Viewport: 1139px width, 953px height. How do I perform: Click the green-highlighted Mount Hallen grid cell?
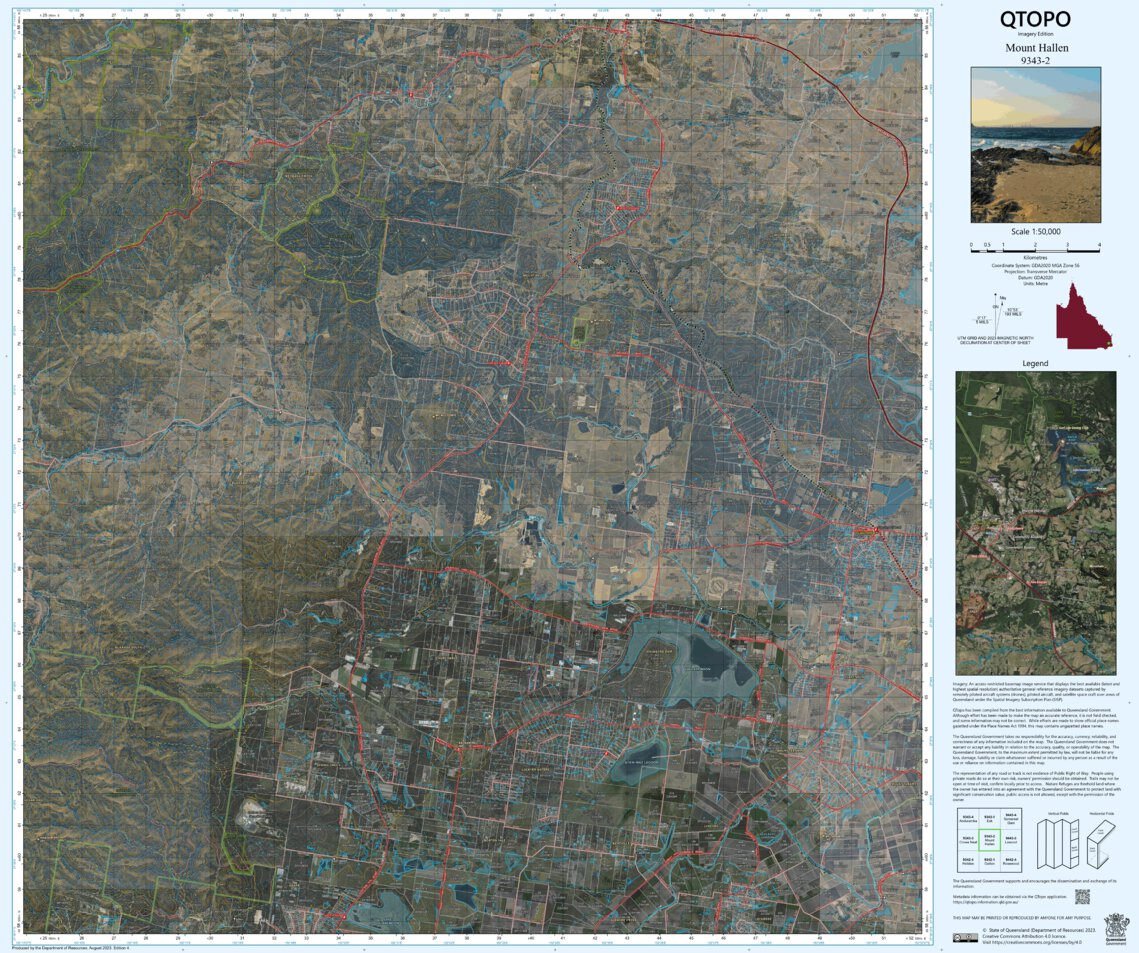tap(990, 840)
